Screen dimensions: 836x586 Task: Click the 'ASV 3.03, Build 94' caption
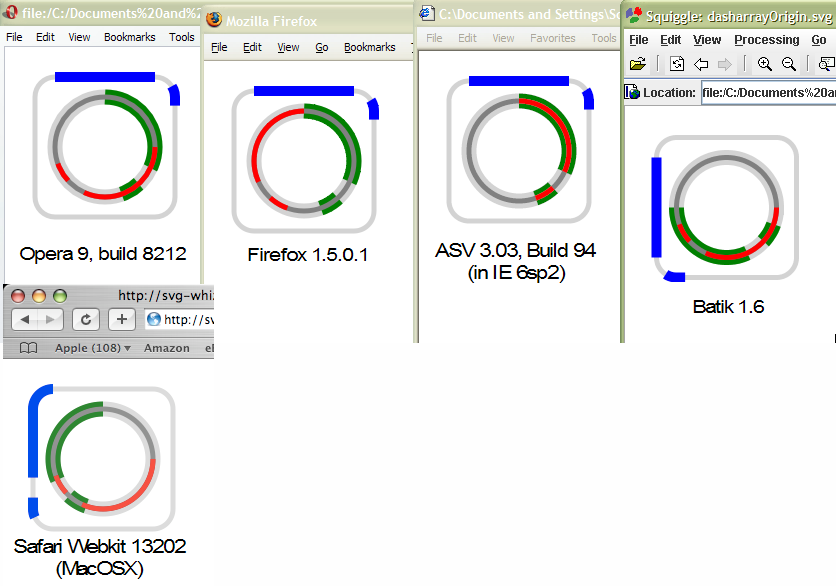tap(516, 250)
